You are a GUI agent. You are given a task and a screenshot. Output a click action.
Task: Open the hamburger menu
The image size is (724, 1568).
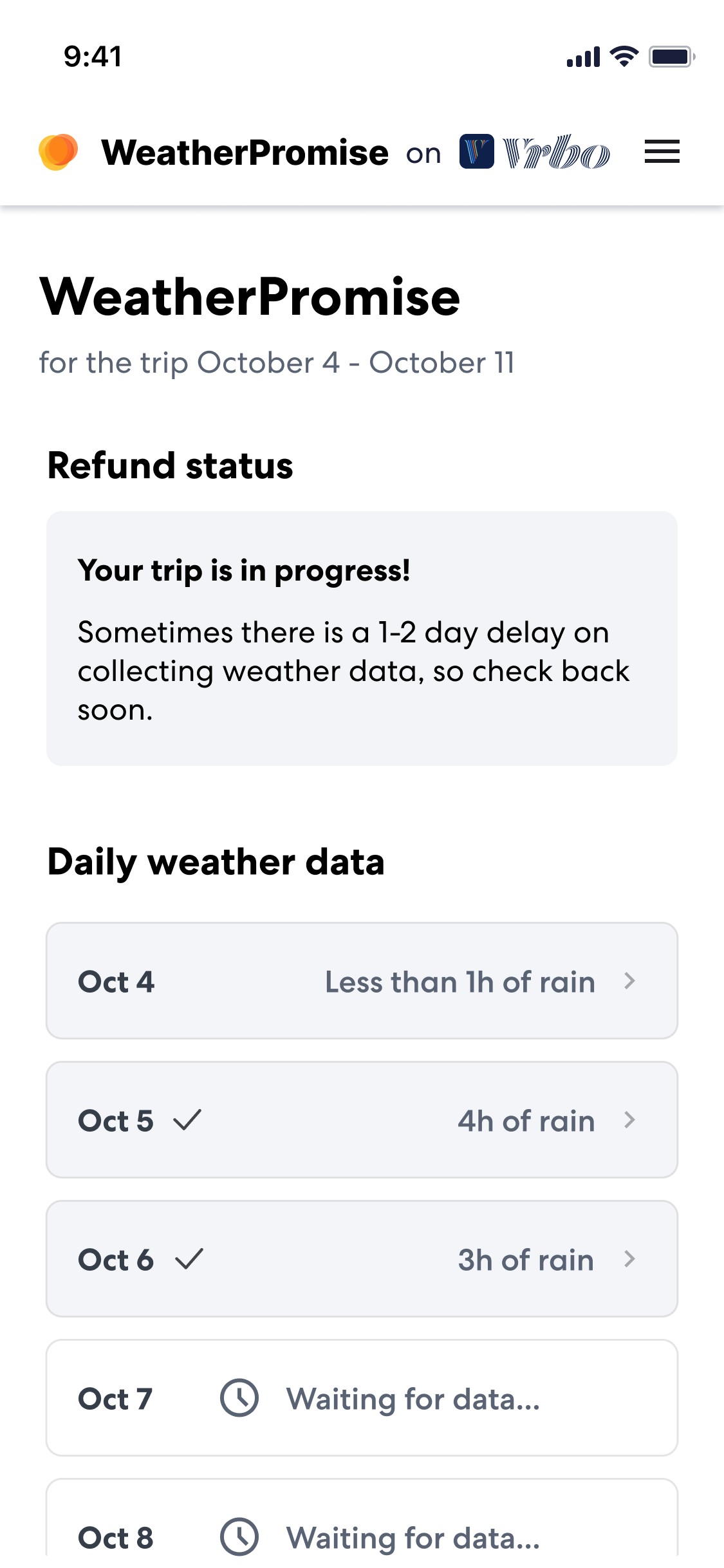pyautogui.click(x=662, y=152)
